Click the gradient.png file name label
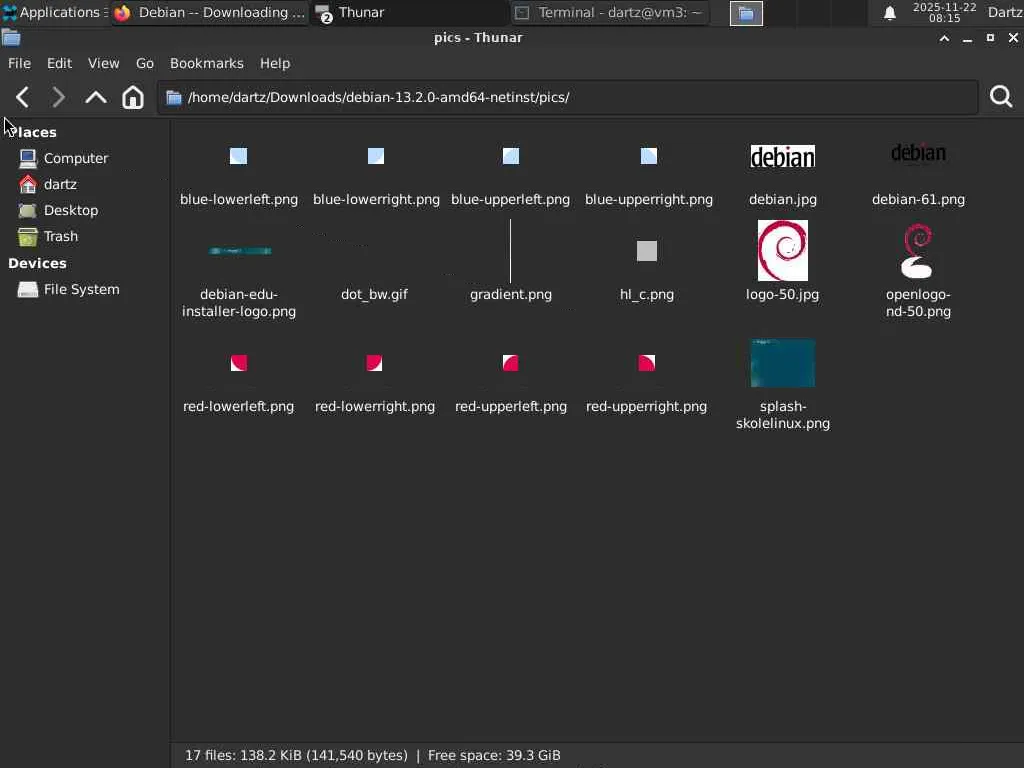The image size is (1024, 768). click(511, 295)
